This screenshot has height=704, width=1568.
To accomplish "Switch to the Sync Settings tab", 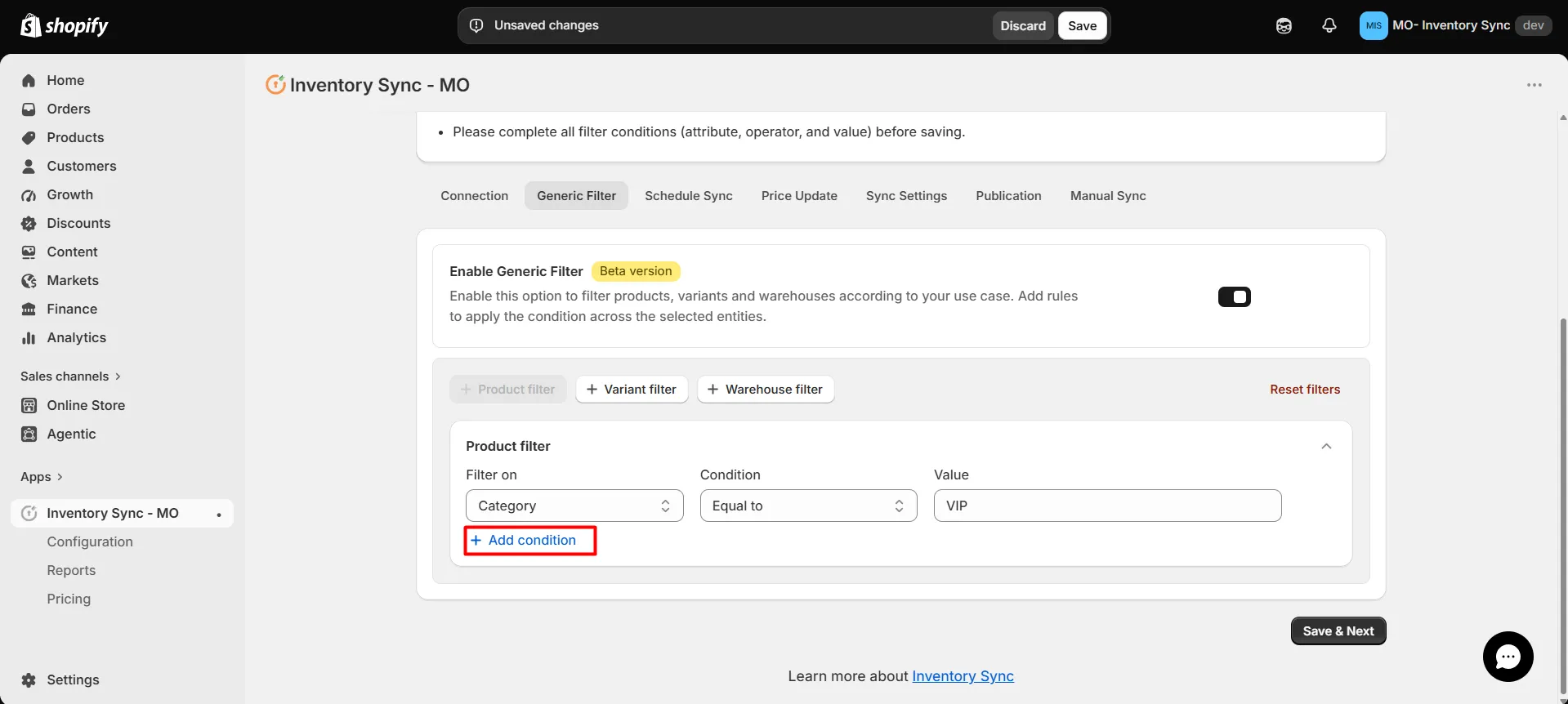I will 906,196.
